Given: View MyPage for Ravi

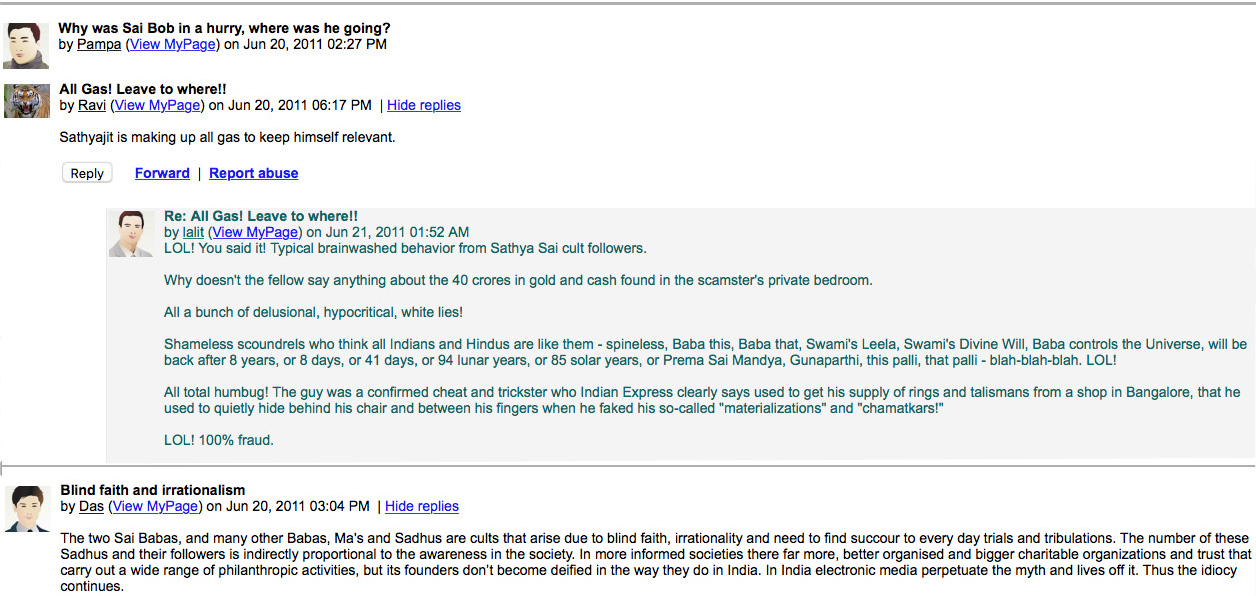Looking at the screenshot, I should click(158, 105).
